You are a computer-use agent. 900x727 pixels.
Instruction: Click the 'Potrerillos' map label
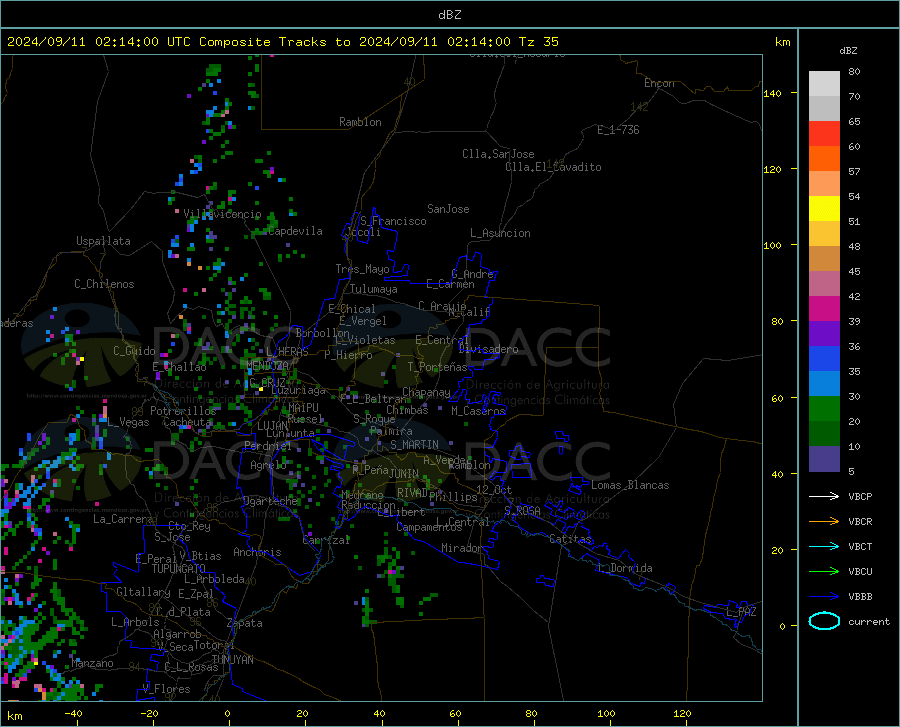point(183,411)
